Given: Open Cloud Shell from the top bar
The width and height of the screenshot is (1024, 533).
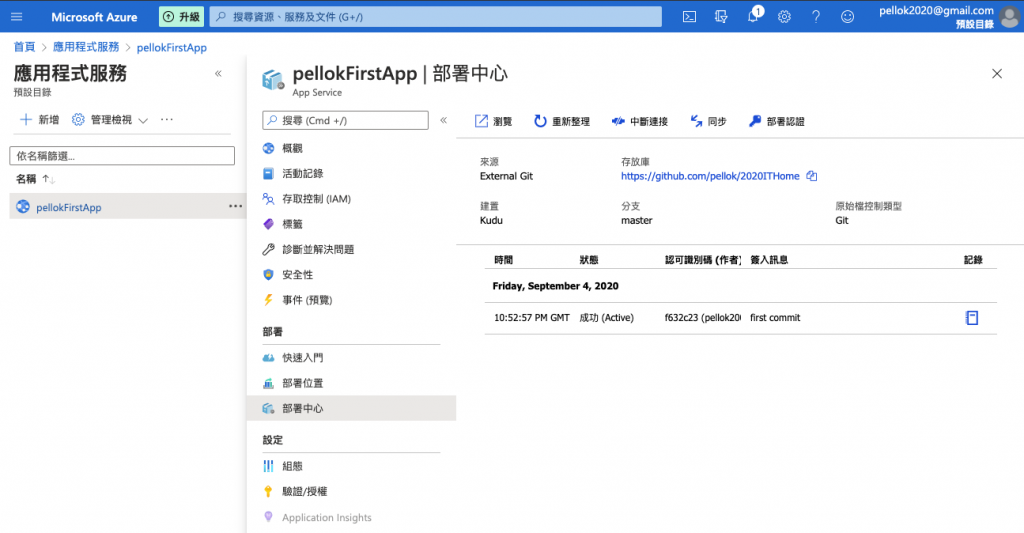Looking at the screenshot, I should pos(689,17).
